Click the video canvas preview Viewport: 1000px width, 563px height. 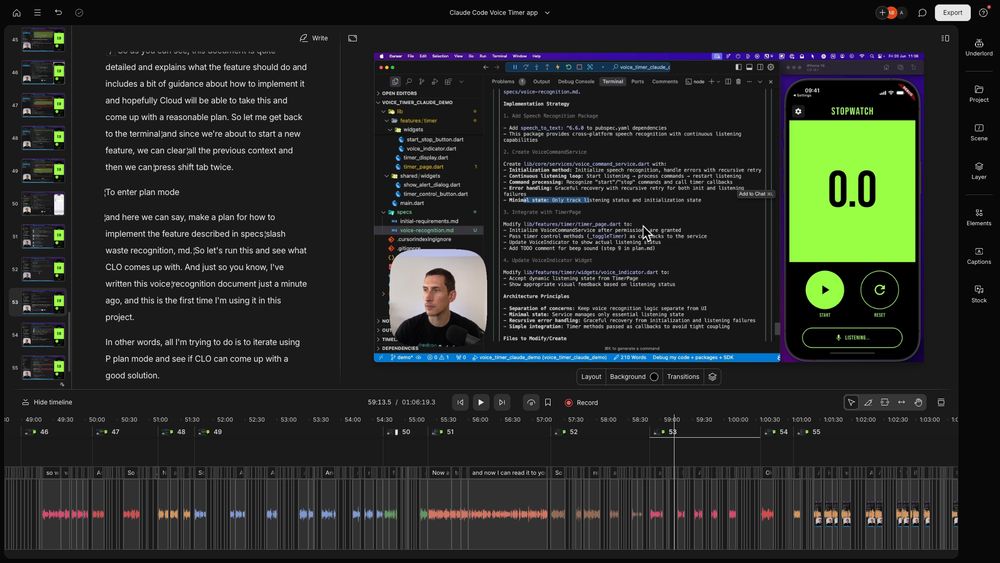(x=649, y=208)
